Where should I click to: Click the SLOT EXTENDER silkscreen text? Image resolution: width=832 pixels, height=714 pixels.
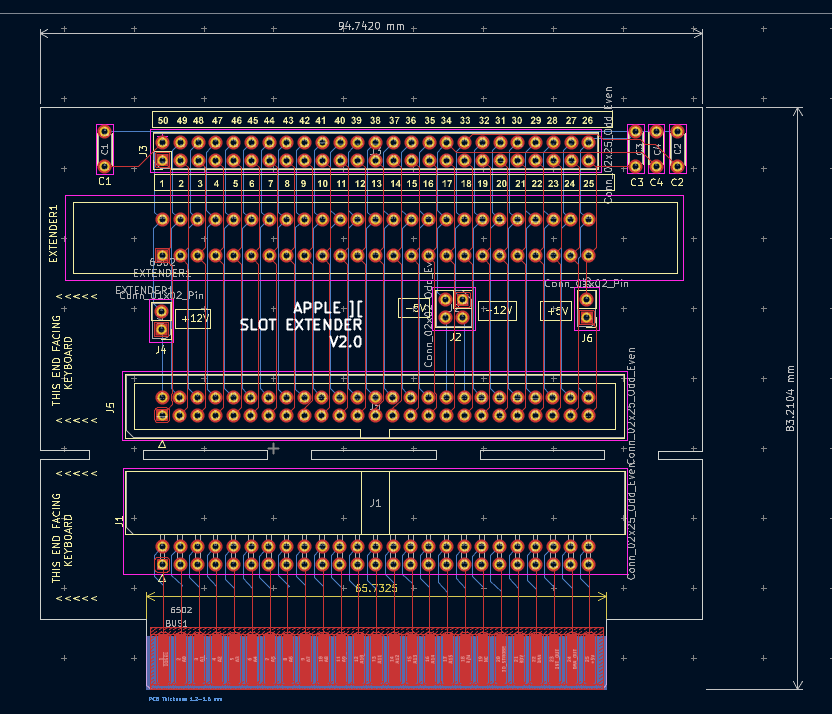301,325
